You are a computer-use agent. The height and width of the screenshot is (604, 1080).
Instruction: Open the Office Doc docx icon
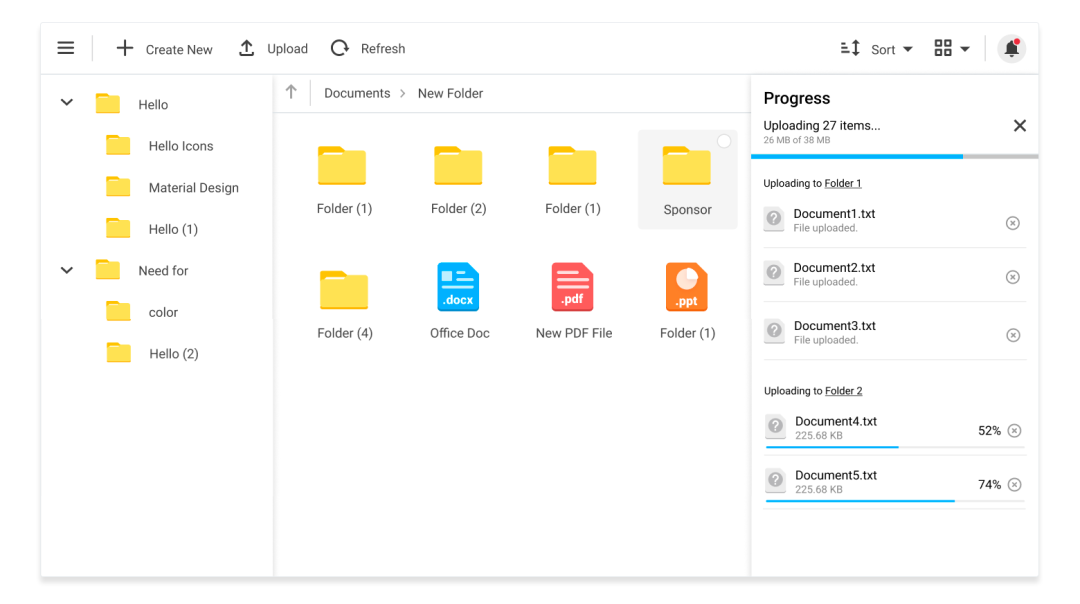tap(459, 287)
